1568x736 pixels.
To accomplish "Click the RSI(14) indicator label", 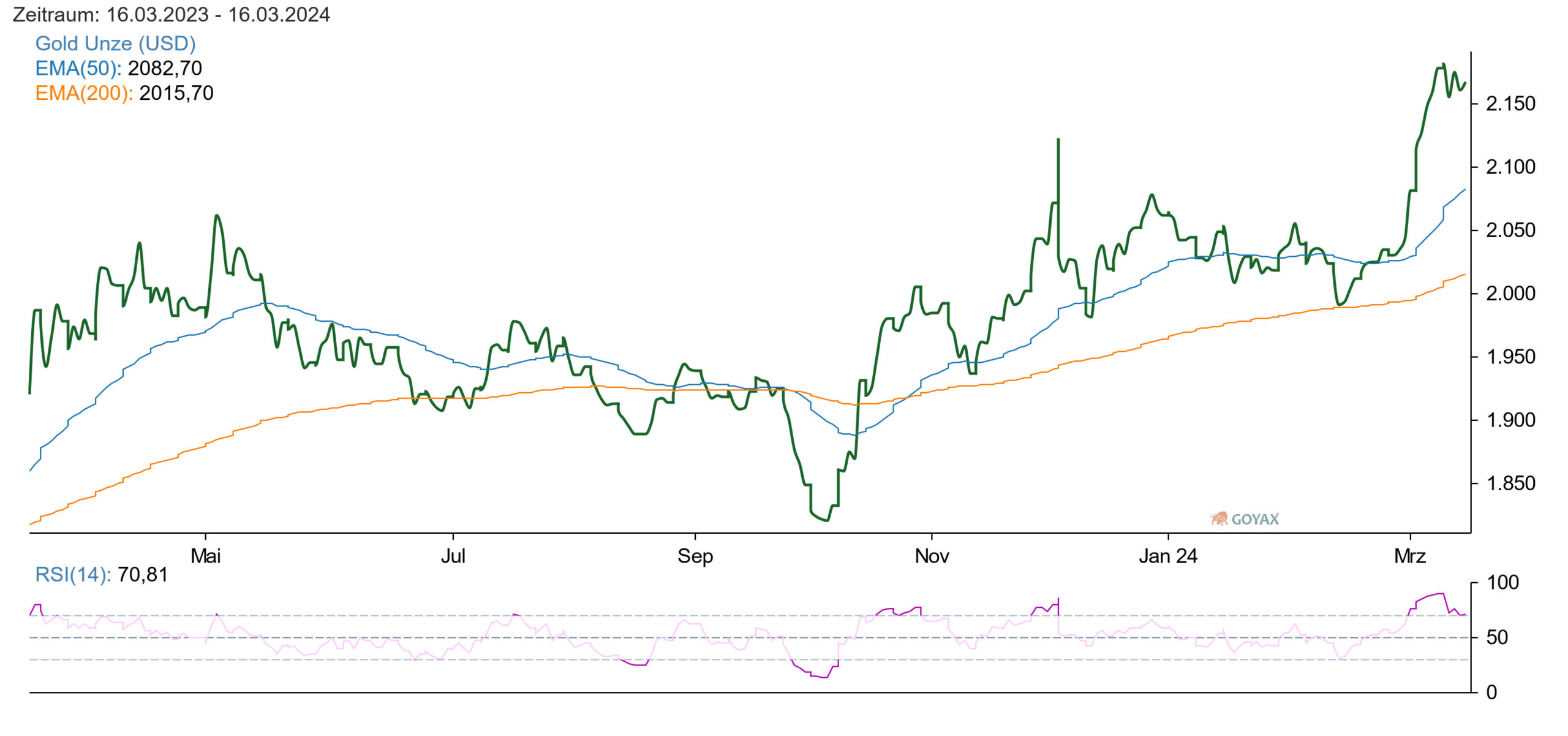I will click(x=73, y=575).
